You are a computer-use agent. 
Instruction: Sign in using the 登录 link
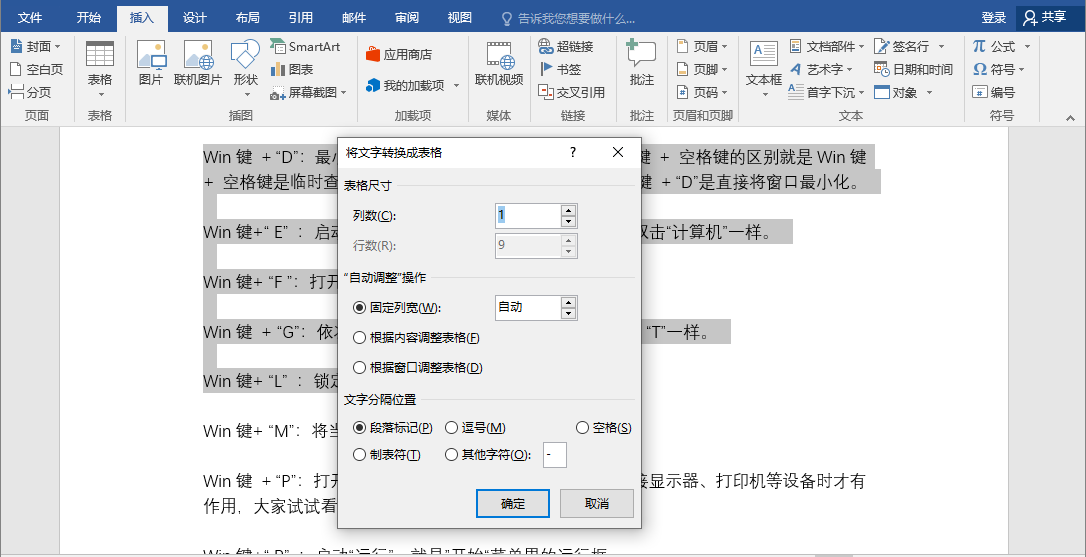[x=994, y=18]
